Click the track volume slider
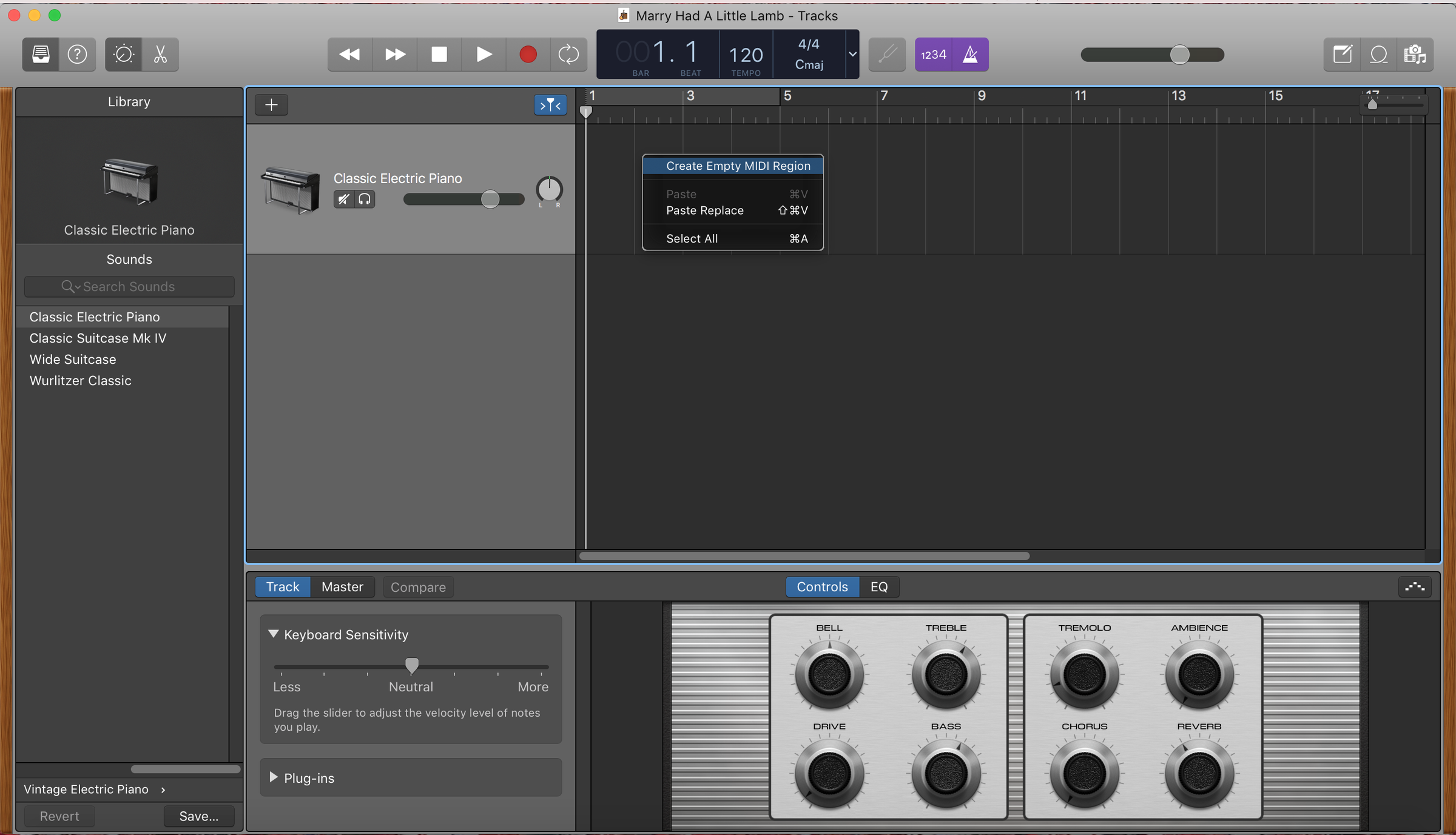Image resolution: width=1456 pixels, height=835 pixels. tap(463, 199)
